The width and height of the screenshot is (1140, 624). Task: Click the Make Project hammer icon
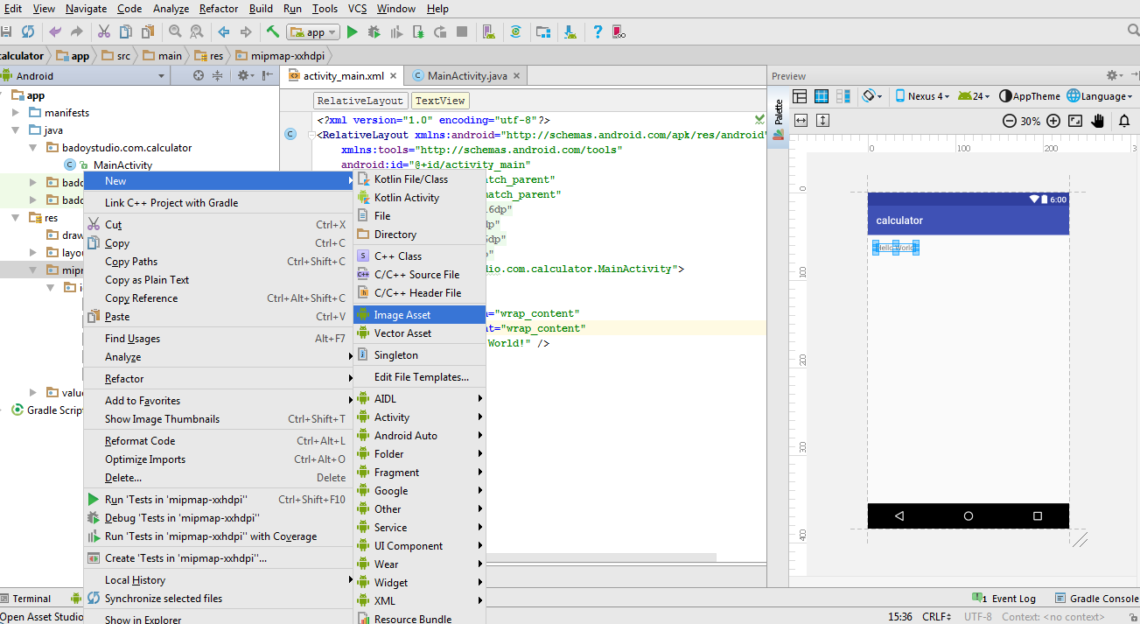(272, 32)
